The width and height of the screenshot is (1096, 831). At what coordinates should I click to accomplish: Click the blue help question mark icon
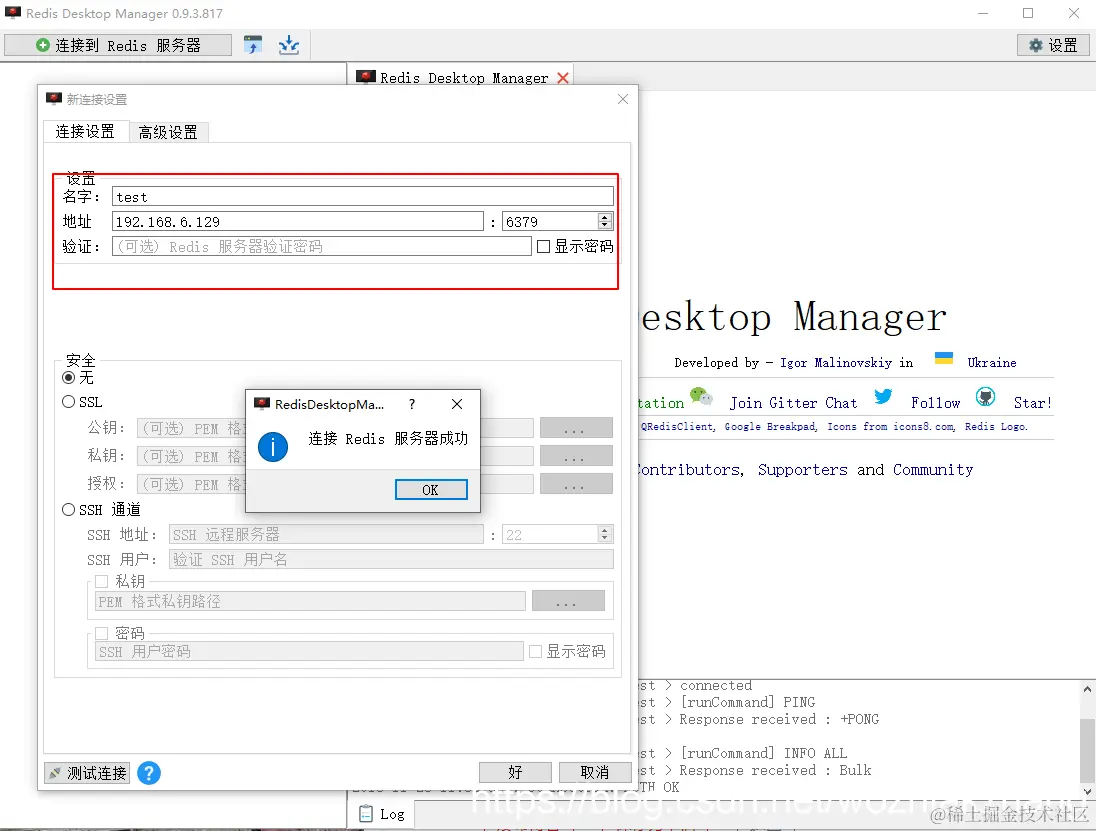[x=149, y=773]
